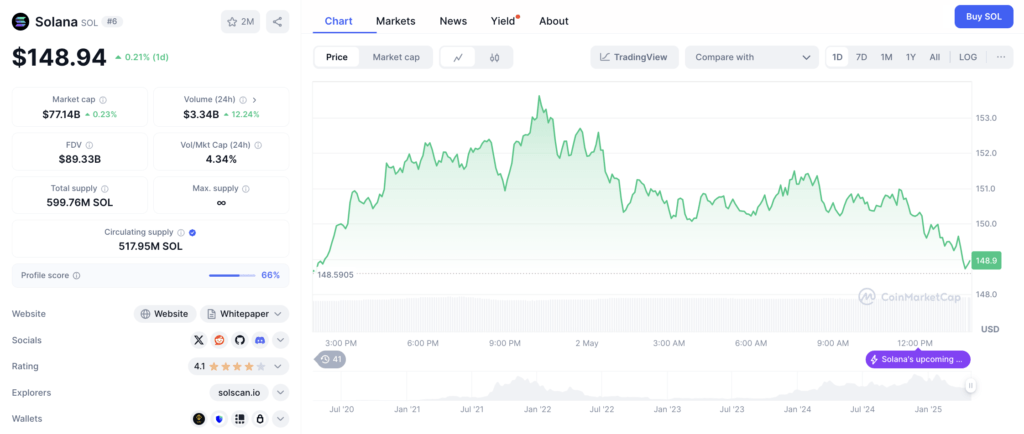This screenshot has height=434, width=1024.
Task: Open the Markets tab
Action: [396, 21]
